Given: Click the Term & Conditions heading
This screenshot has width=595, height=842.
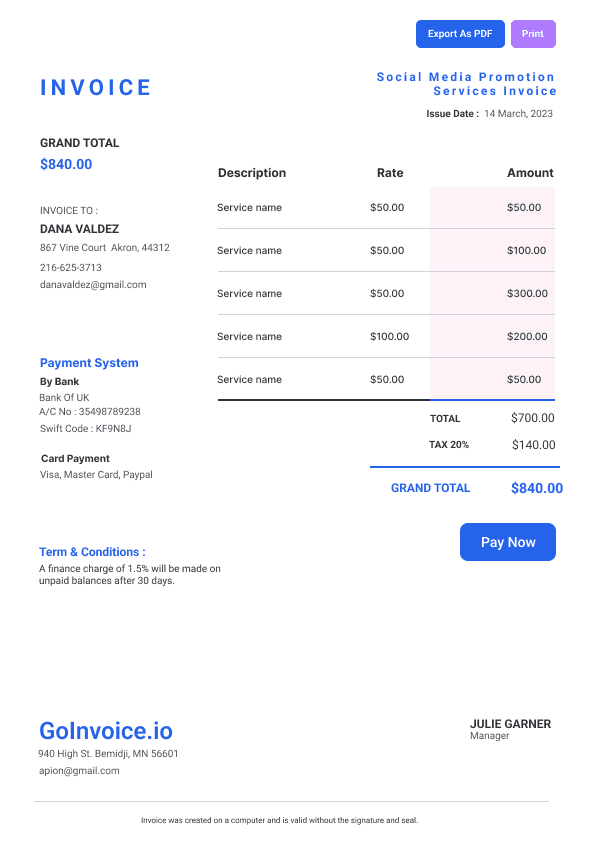Looking at the screenshot, I should pos(92,552).
